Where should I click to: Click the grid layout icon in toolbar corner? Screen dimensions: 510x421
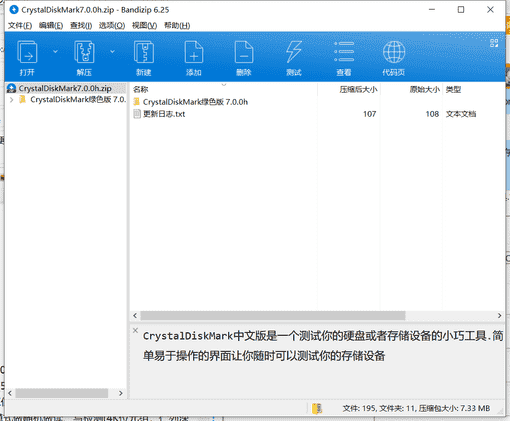tap(494, 43)
